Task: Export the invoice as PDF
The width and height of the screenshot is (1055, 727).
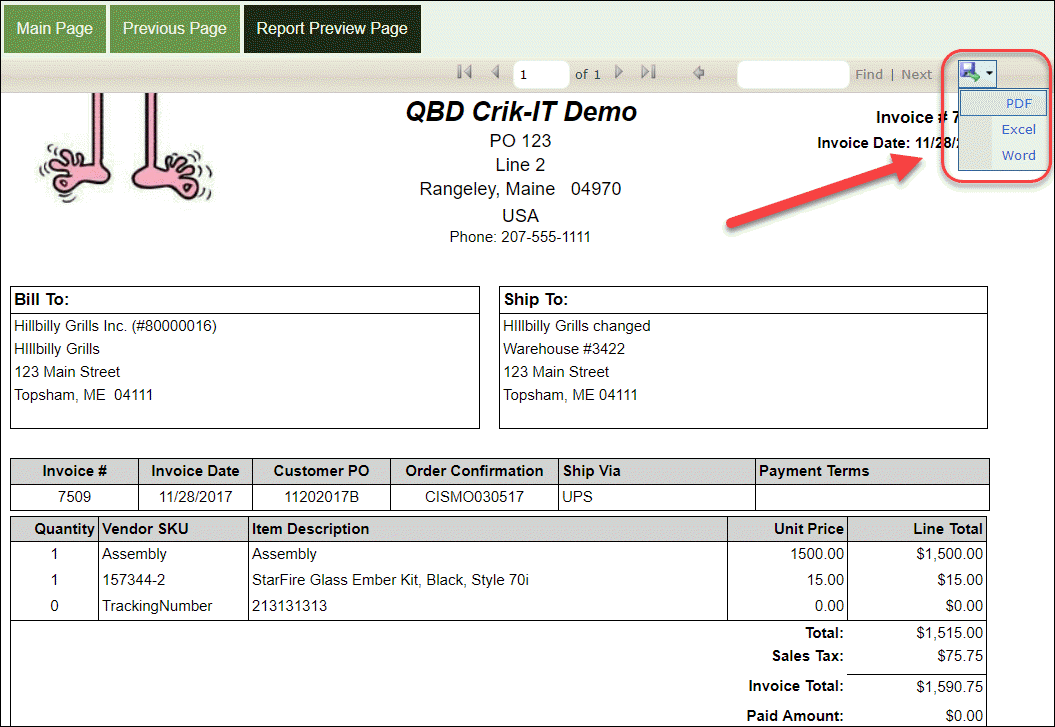Action: [1018, 103]
